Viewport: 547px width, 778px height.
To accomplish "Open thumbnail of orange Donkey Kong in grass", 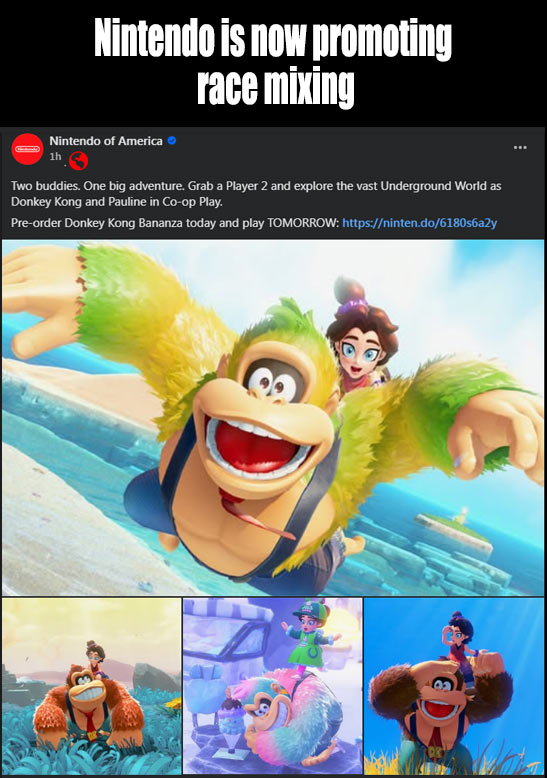I will tap(91, 686).
